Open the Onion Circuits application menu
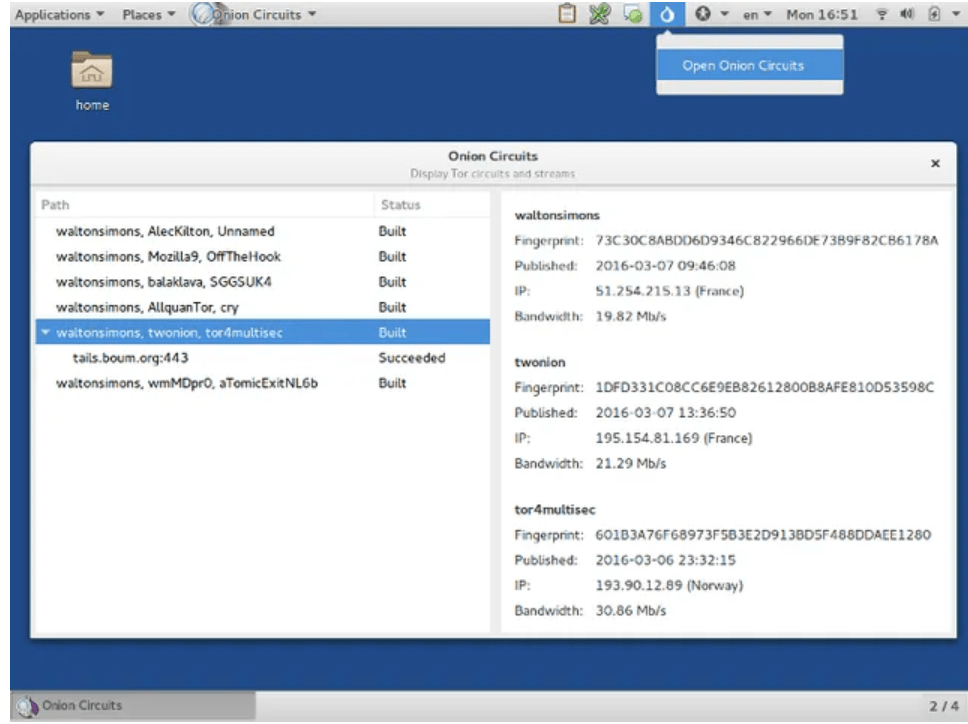The height and width of the screenshot is (724, 968). [253, 14]
